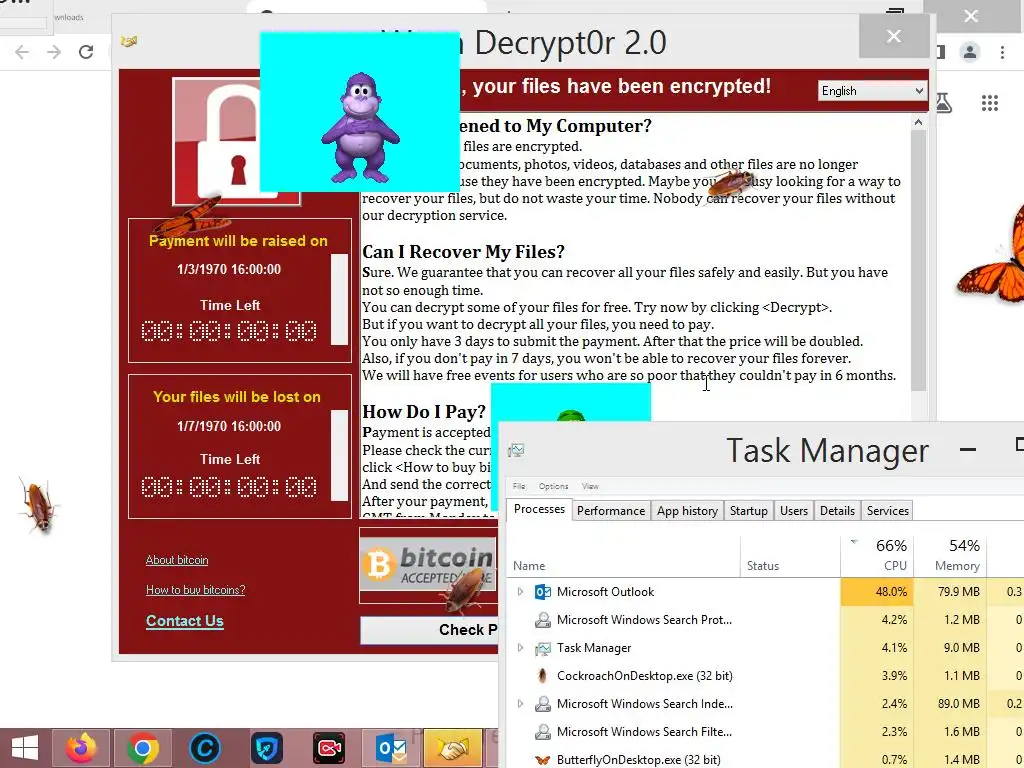The image size is (1024, 768).
Task: Minimize the Task Manager window
Action: pyautogui.click(x=968, y=449)
